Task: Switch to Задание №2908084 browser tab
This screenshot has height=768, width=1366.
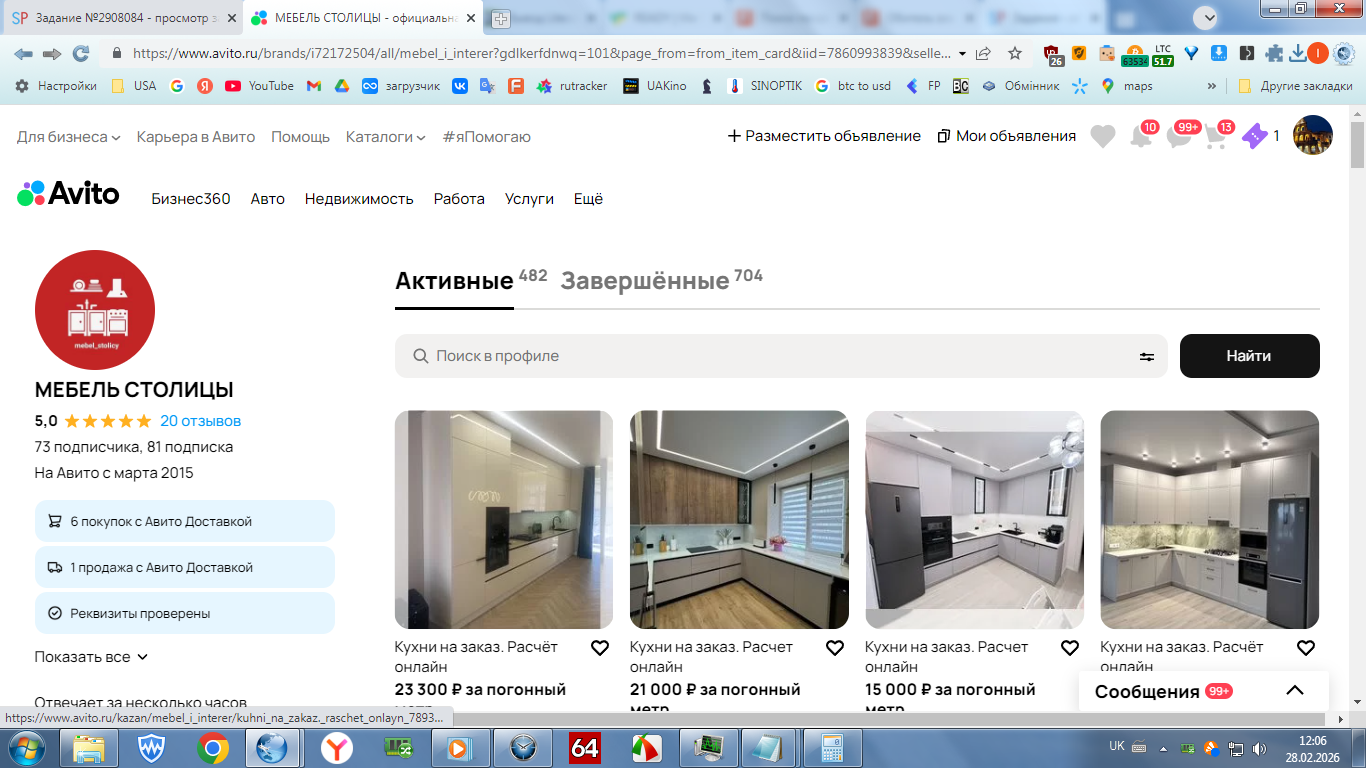Action: [124, 18]
